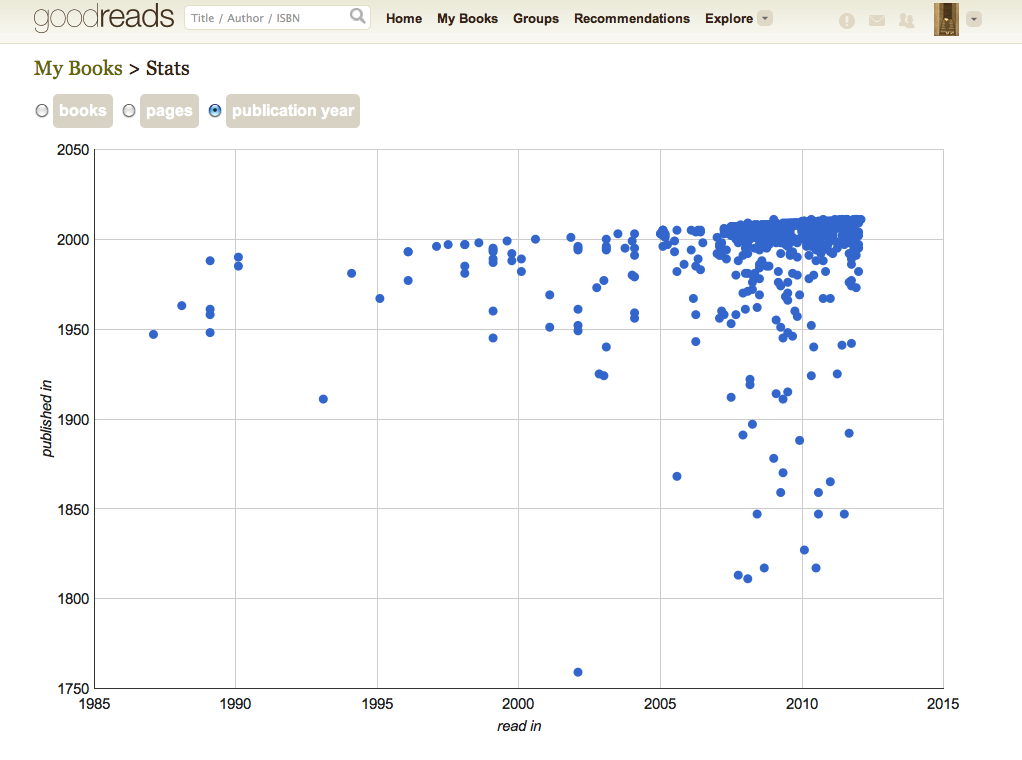1022x760 pixels.
Task: Select the books radio button
Action: click(42, 111)
